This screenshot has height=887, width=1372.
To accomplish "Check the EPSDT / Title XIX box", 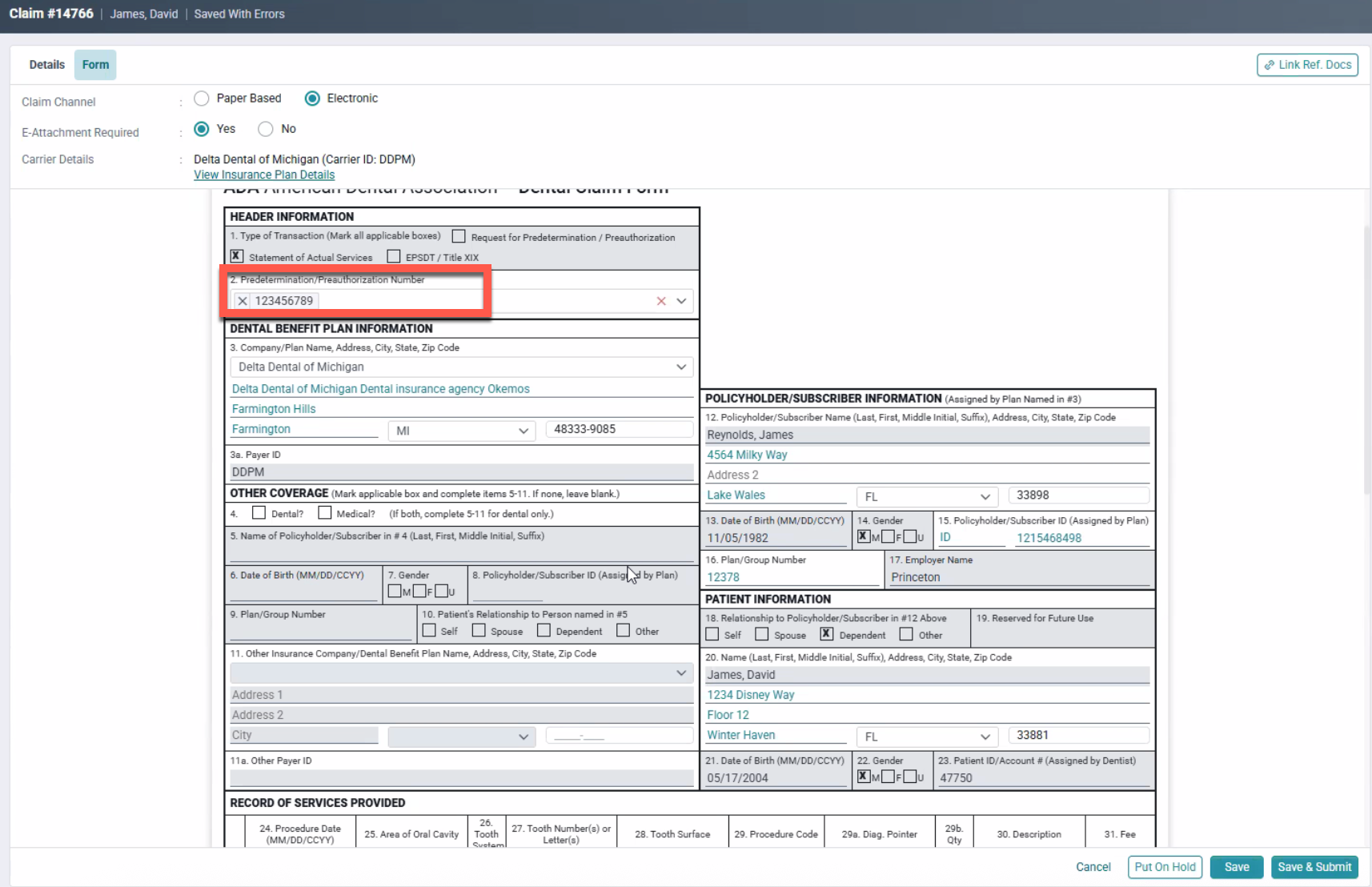I will coord(394,256).
